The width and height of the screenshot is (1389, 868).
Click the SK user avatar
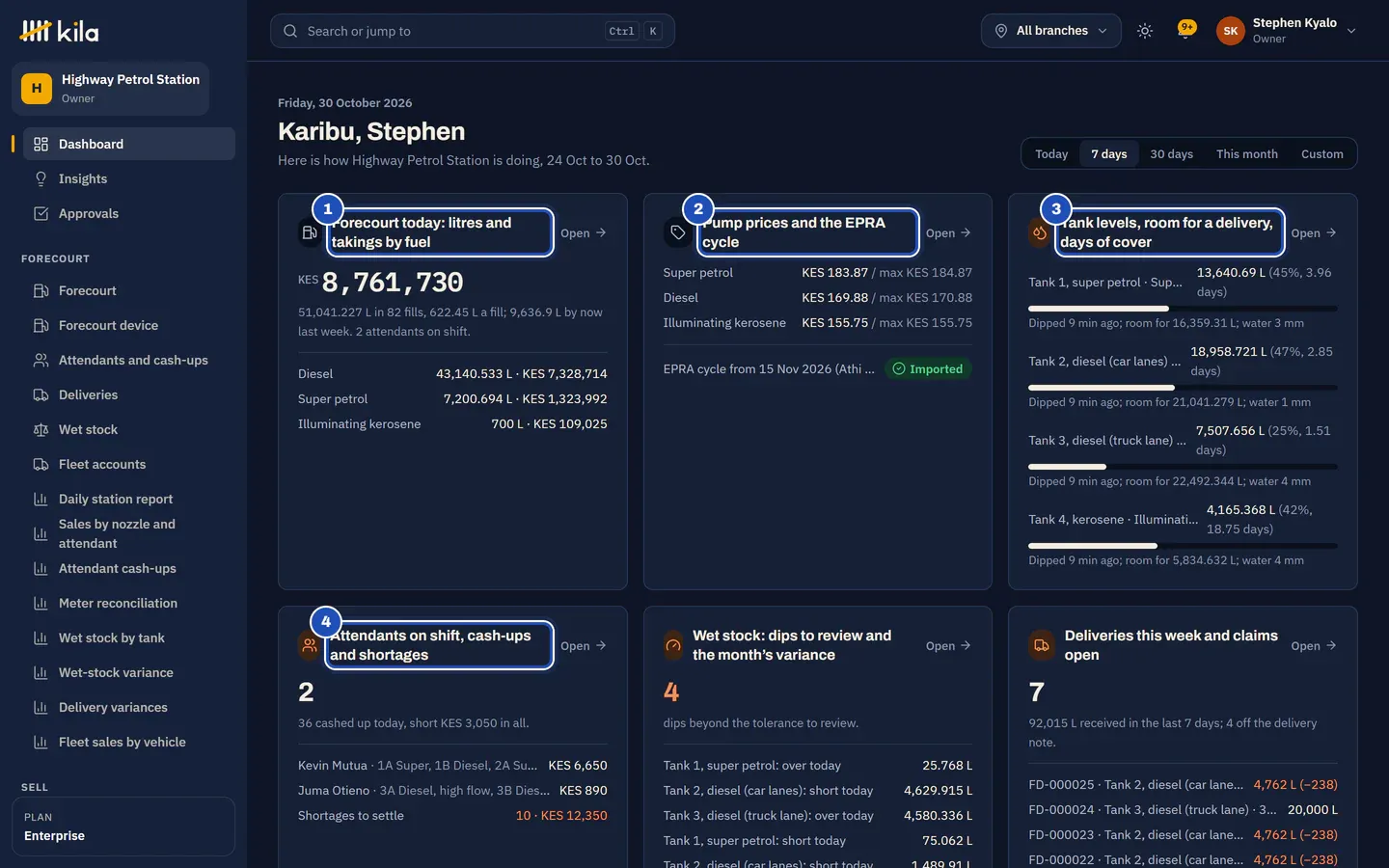1231,31
